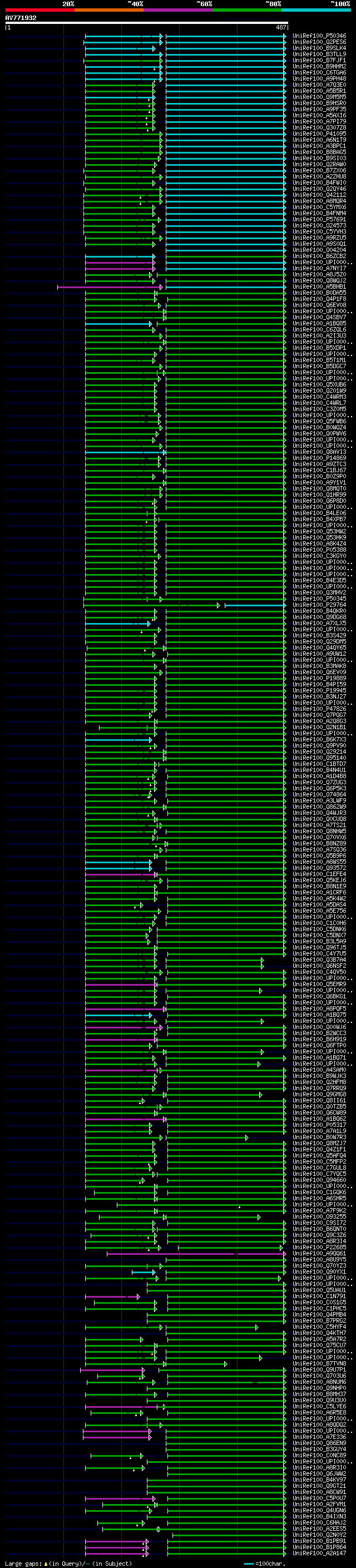
Task: Click the white query length bar
Action: (147, 23)
